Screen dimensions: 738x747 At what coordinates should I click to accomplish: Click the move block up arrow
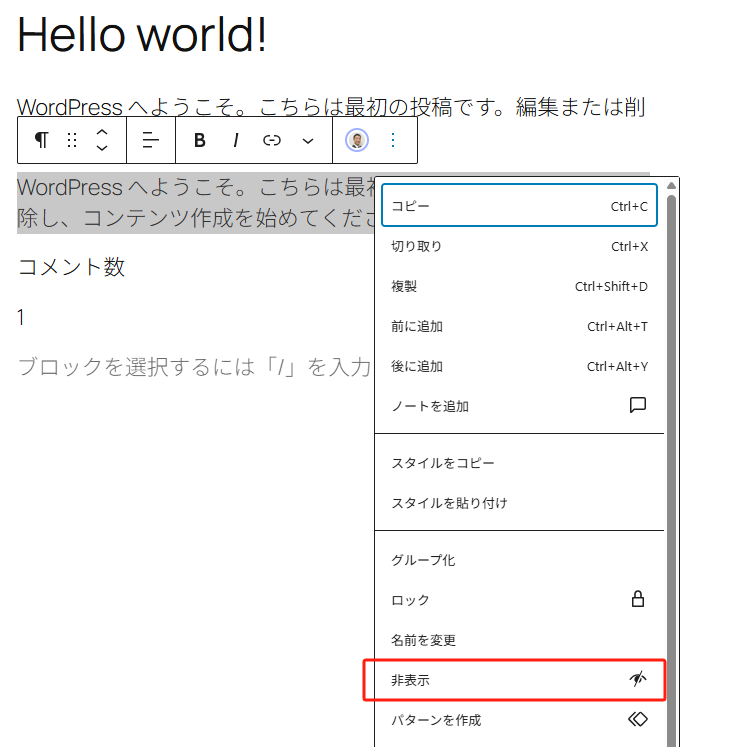pyautogui.click(x=101, y=131)
